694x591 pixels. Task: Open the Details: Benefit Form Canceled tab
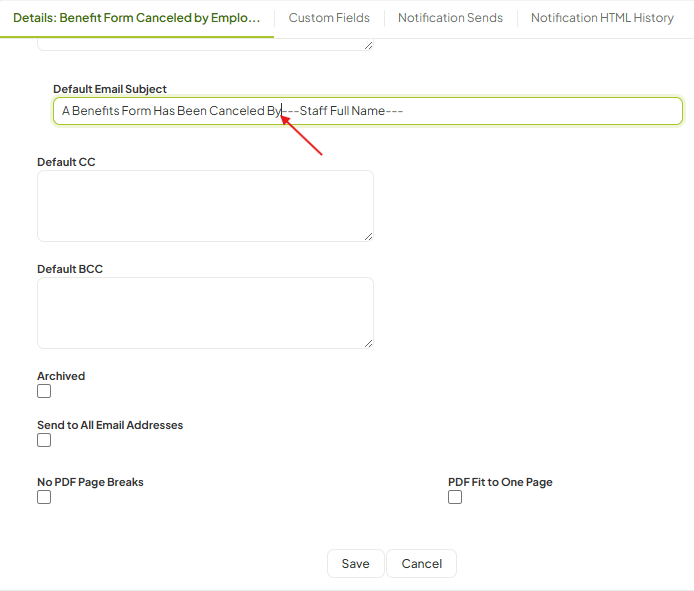pos(137,18)
